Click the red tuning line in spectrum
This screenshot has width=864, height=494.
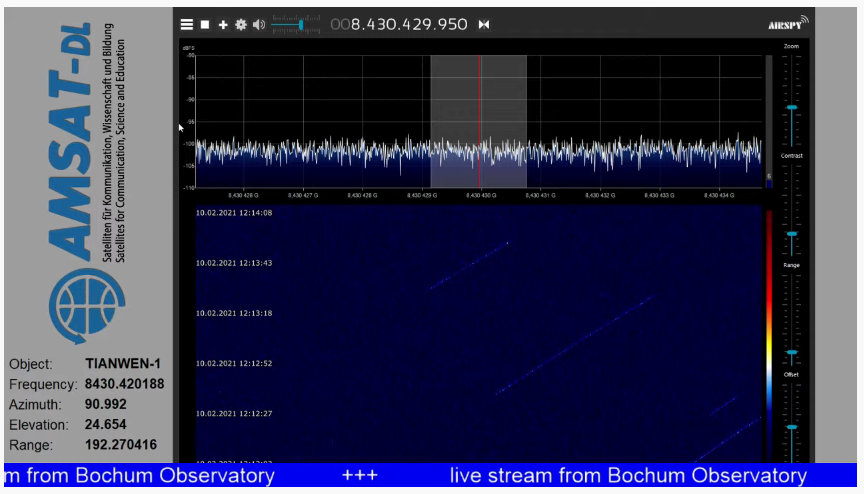[x=479, y=121]
